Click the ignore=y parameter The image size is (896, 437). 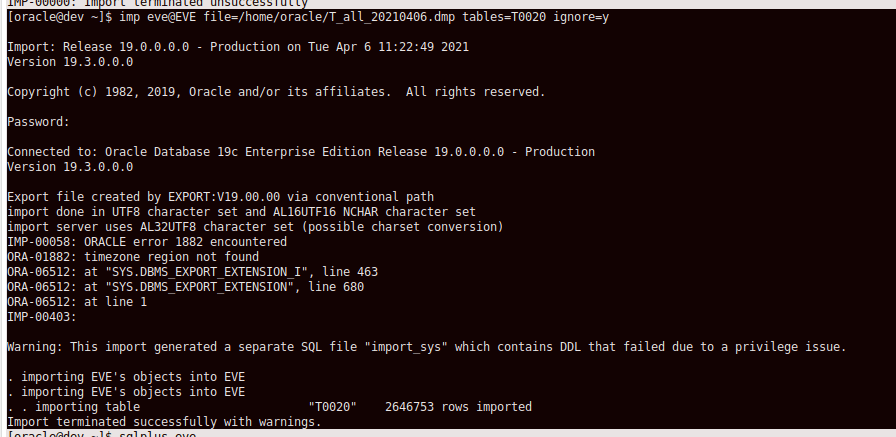[581, 17]
